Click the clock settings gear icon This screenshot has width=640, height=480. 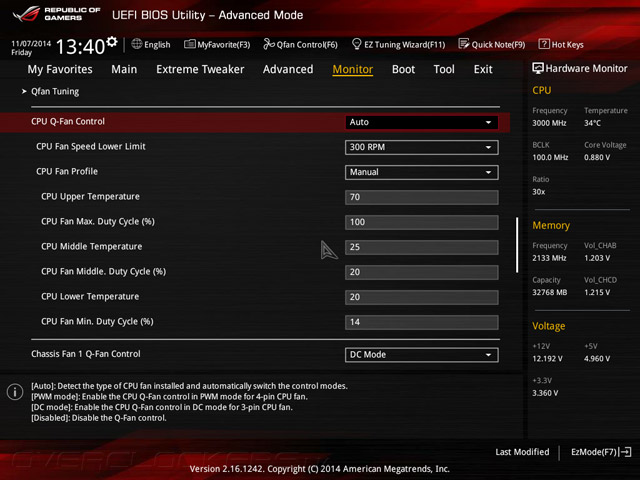click(112, 42)
